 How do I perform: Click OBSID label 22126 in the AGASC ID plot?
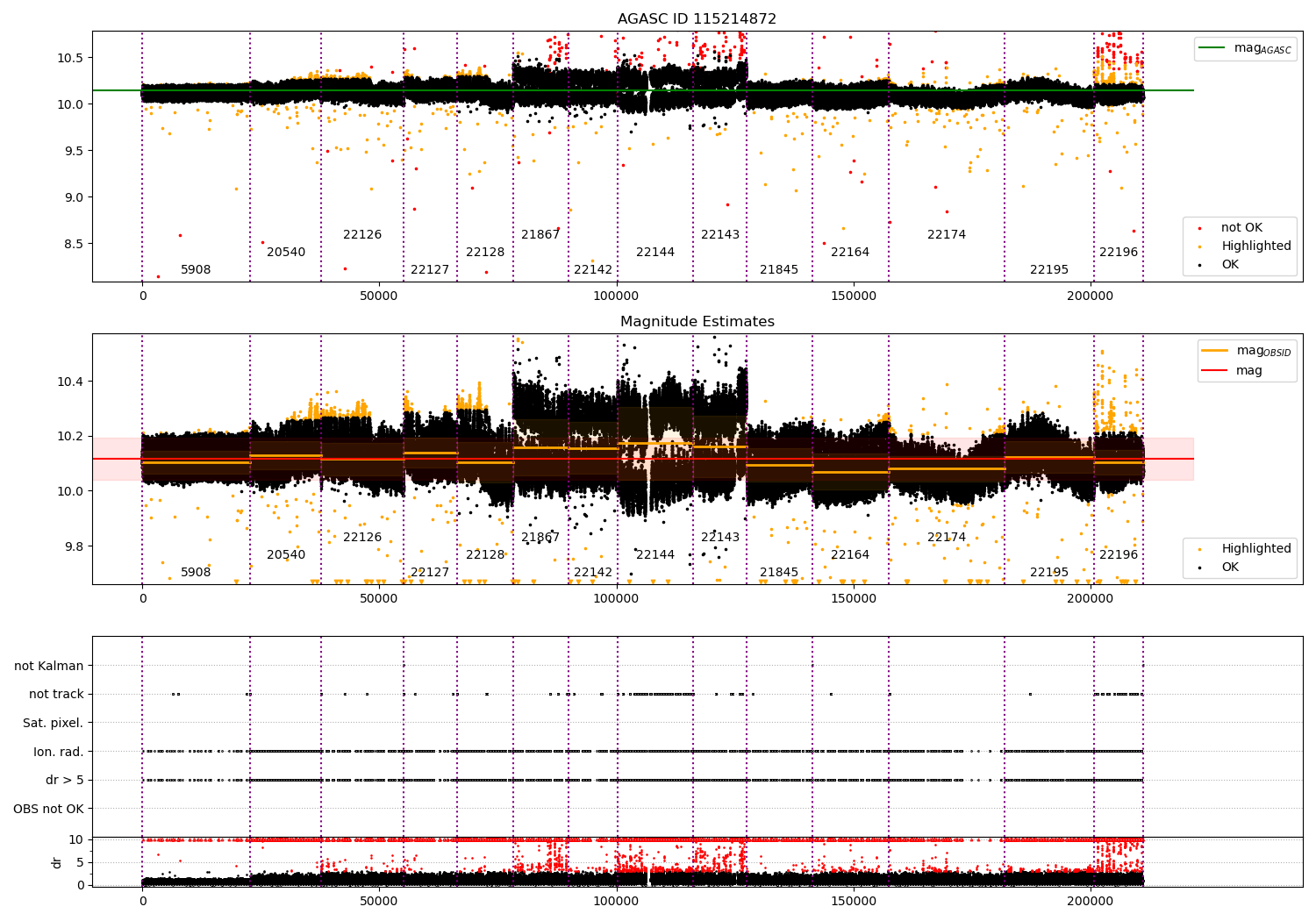pyautogui.click(x=362, y=235)
